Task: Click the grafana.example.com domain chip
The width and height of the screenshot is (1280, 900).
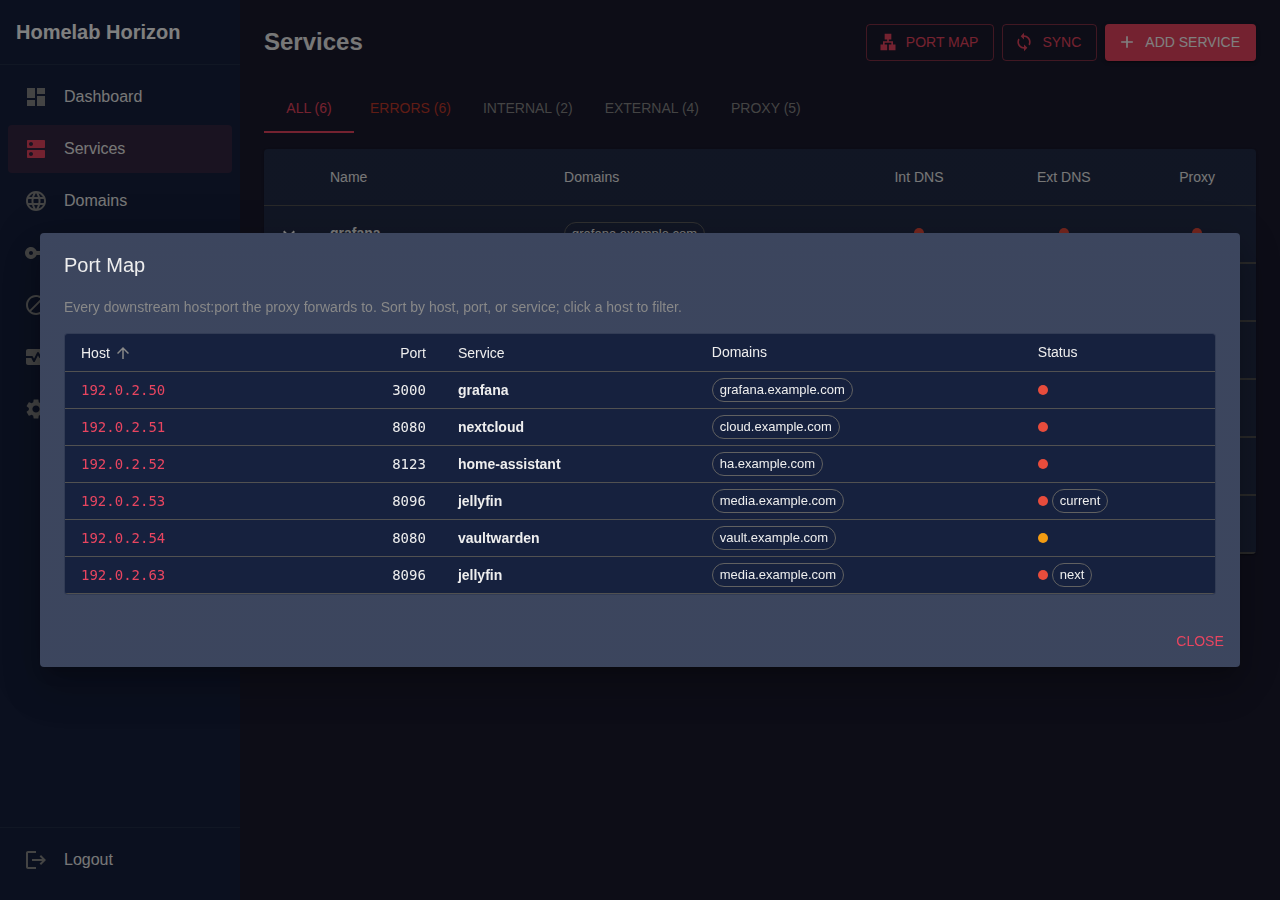Action: point(782,390)
